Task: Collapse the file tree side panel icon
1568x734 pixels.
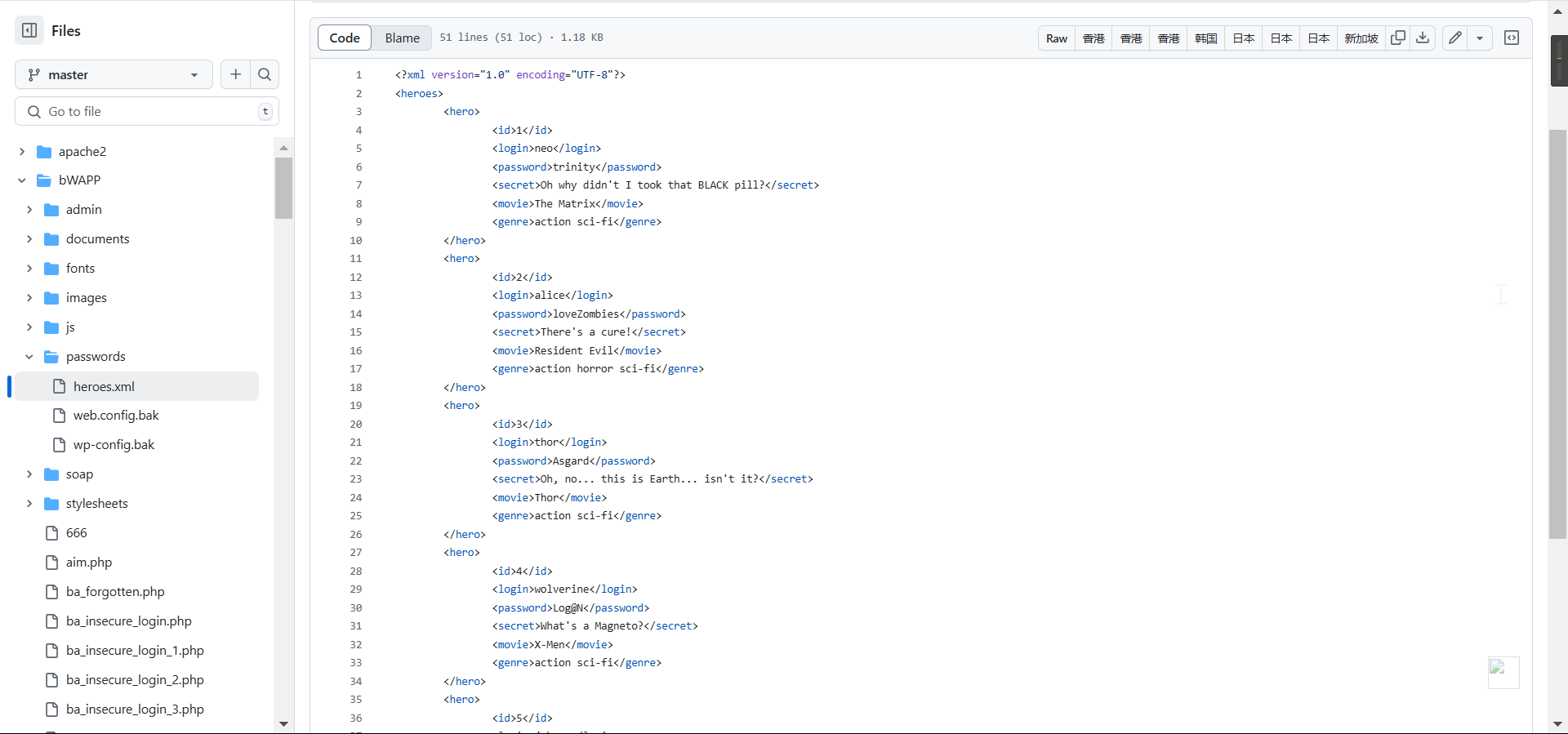Action: [29, 30]
